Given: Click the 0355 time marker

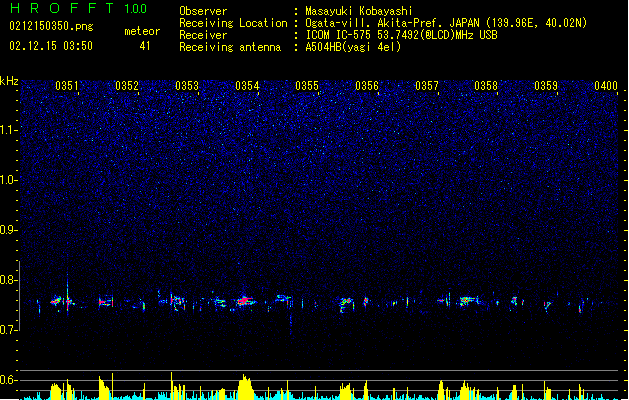Looking at the screenshot, I should click(307, 86).
